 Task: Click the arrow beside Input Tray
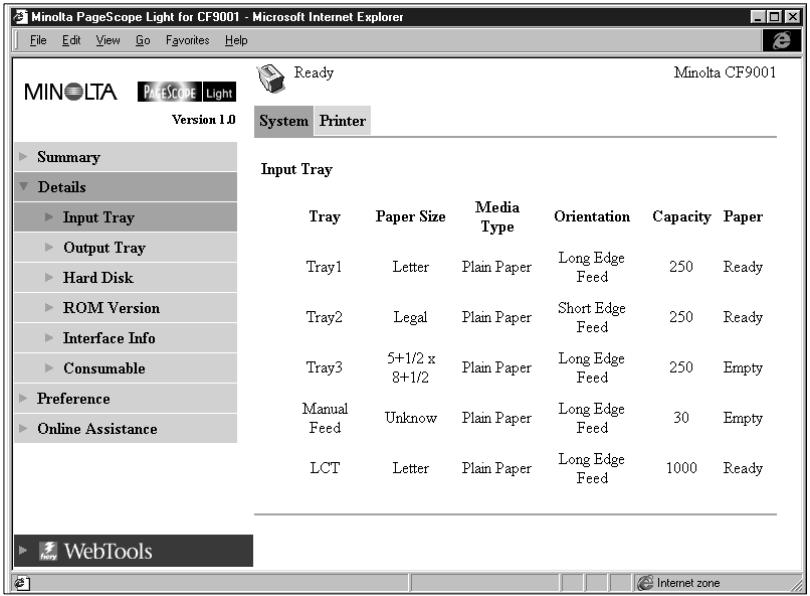point(49,216)
